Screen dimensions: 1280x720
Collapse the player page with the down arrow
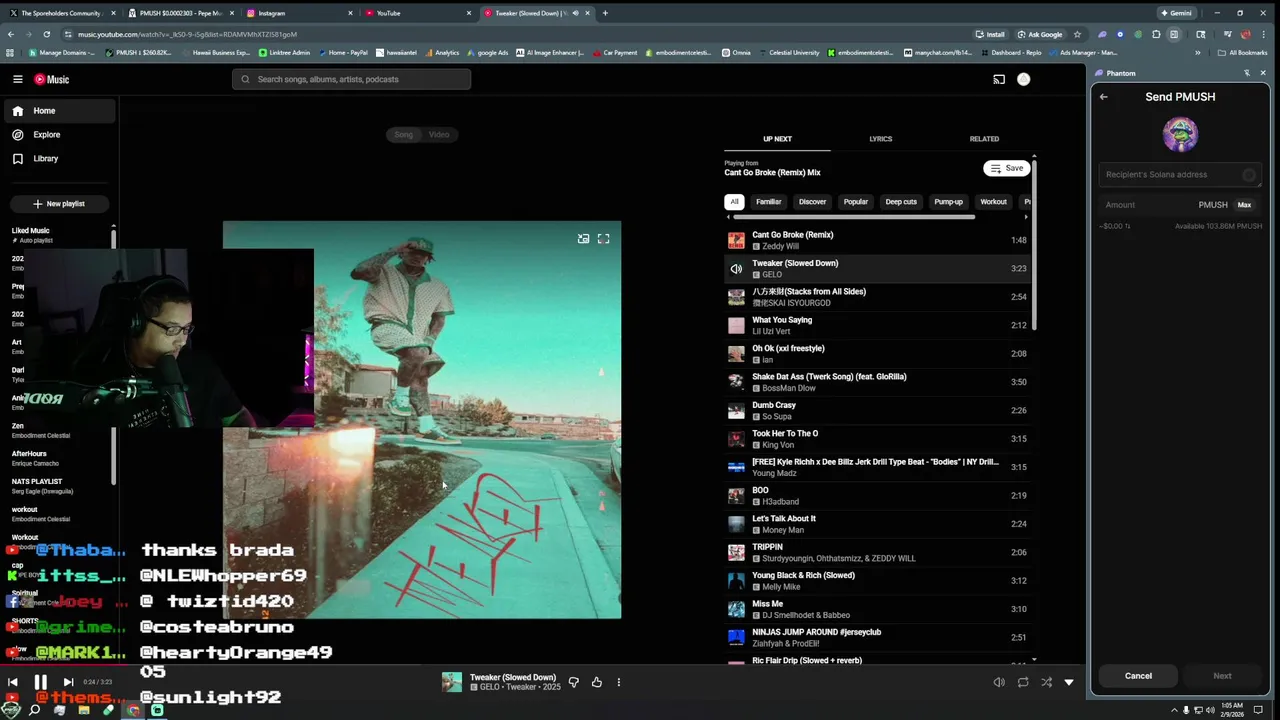[x=1069, y=682]
